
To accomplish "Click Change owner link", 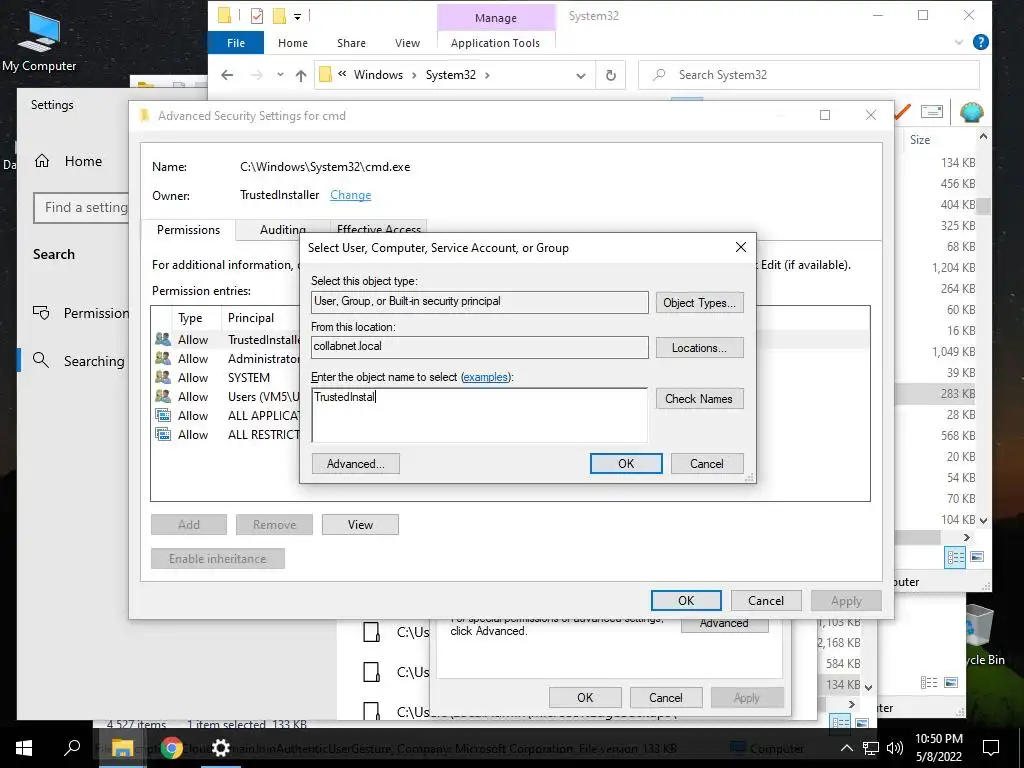I will (351, 195).
